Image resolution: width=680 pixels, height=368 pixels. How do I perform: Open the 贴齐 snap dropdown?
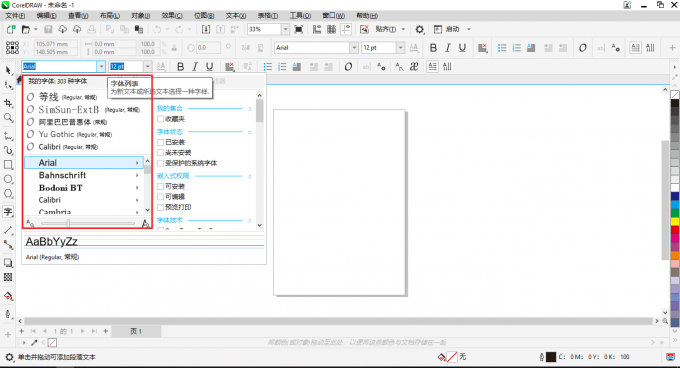pos(403,29)
